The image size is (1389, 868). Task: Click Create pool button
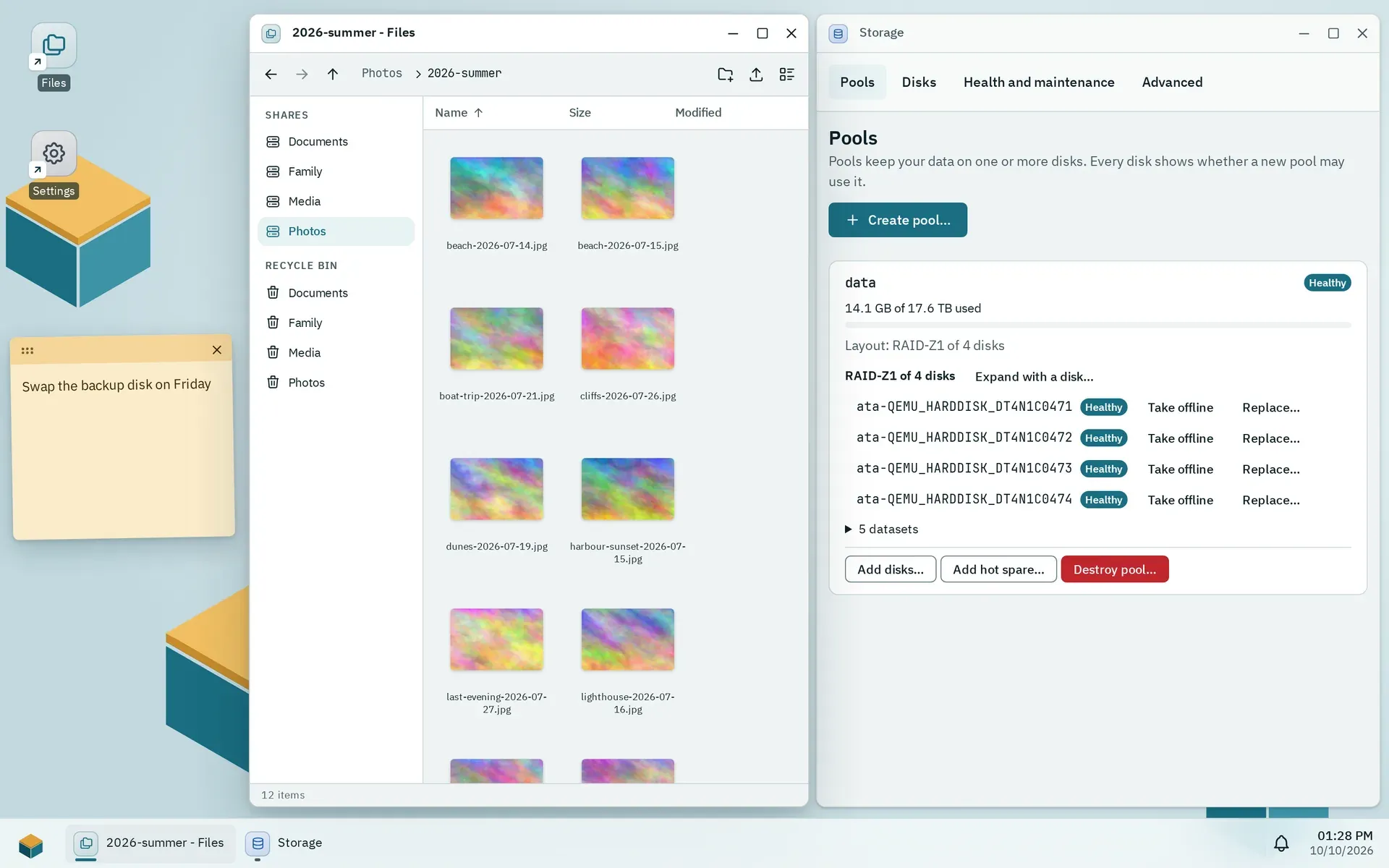click(898, 220)
